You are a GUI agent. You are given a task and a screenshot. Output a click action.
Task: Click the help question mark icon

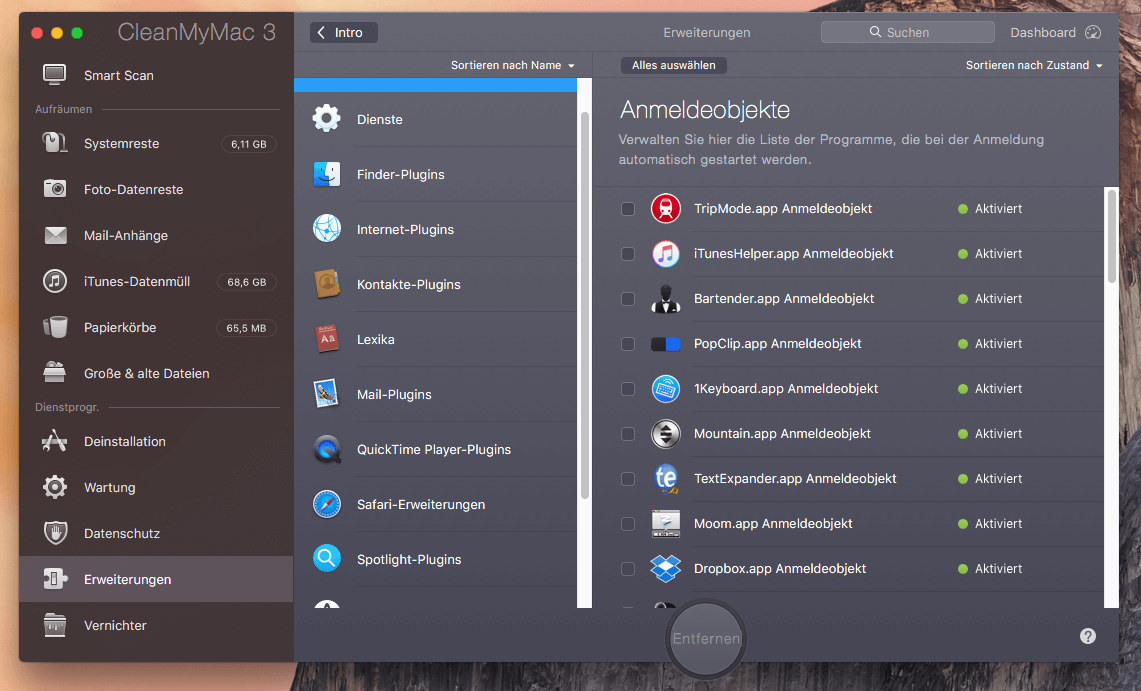(1088, 636)
